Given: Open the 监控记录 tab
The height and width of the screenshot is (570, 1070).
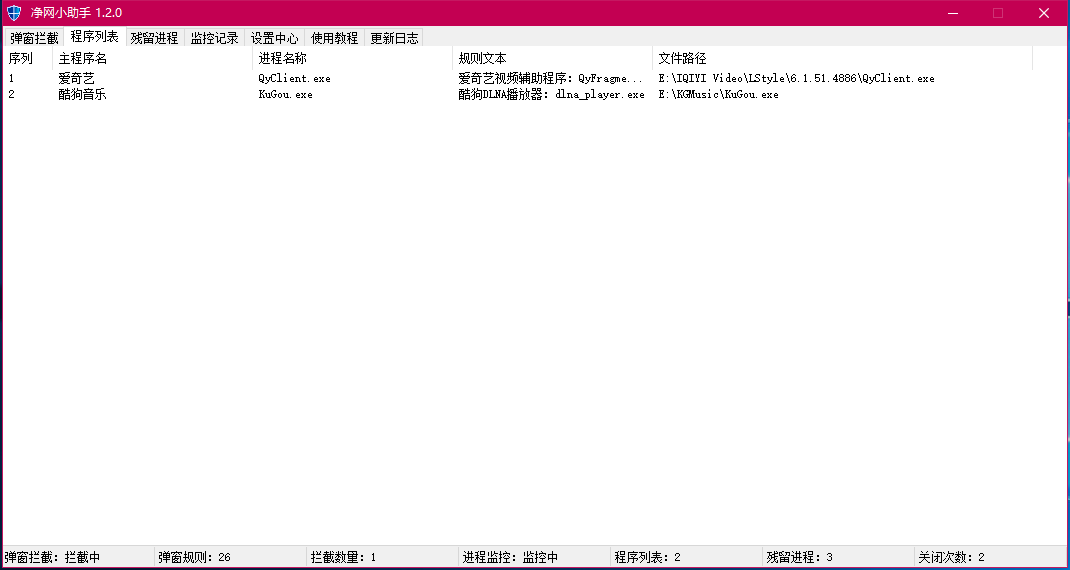Looking at the screenshot, I should 214,38.
